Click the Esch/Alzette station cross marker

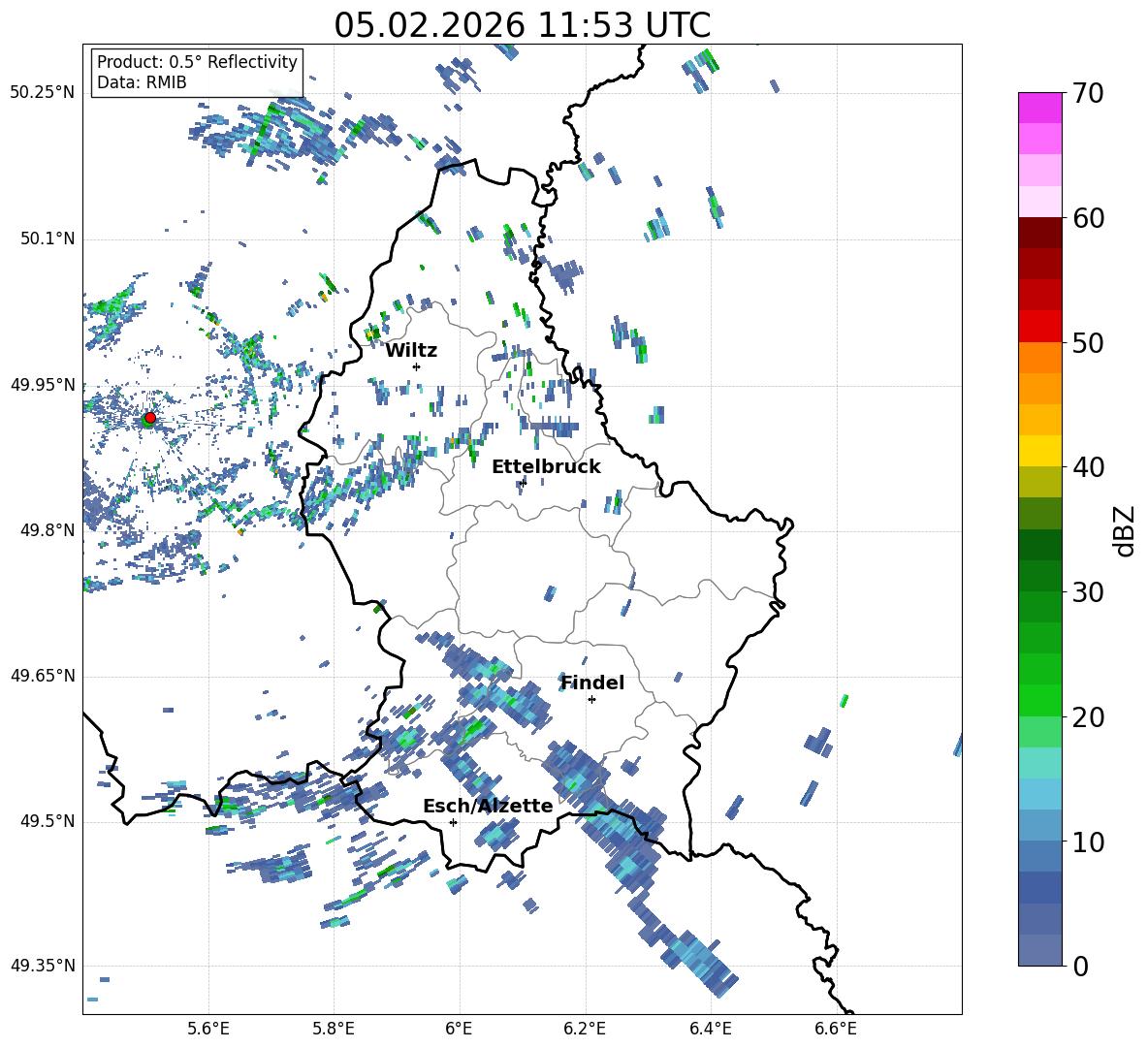pyautogui.click(x=453, y=822)
